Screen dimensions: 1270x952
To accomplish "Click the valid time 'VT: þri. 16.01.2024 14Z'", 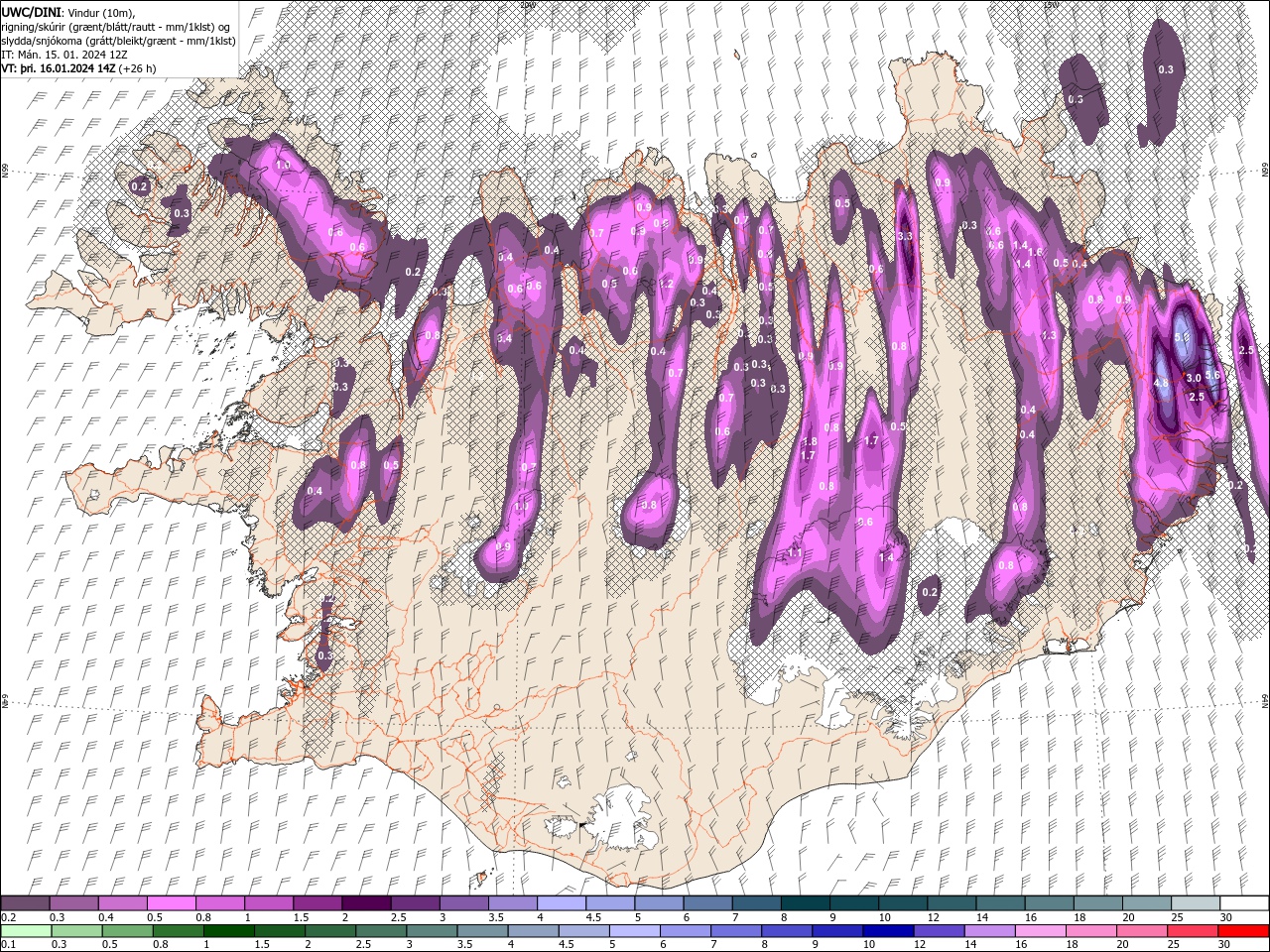I will tap(60, 68).
